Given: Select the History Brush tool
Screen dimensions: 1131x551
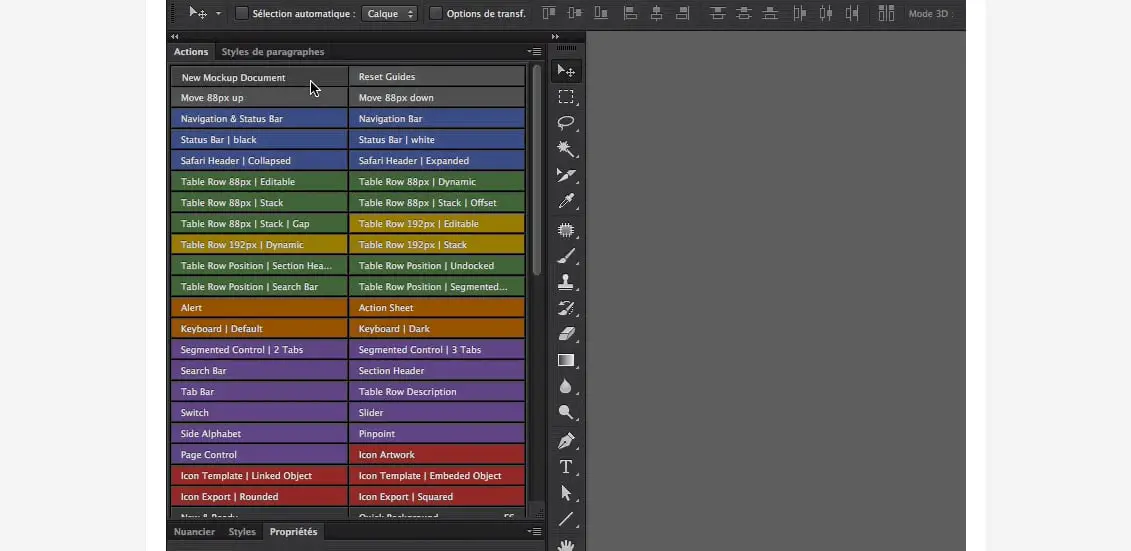Looking at the screenshot, I should click(566, 309).
